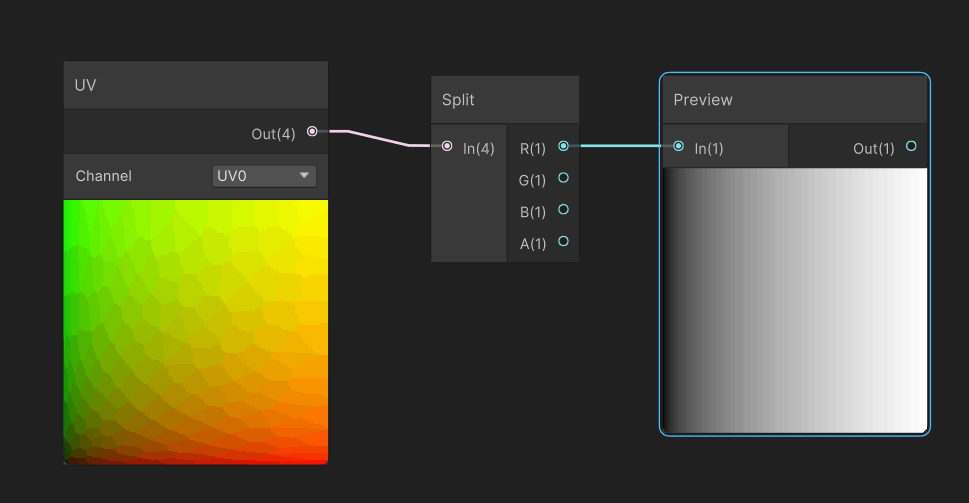The image size is (969, 503).
Task: Click the UV node Out(4) output port
Action: coord(312,131)
